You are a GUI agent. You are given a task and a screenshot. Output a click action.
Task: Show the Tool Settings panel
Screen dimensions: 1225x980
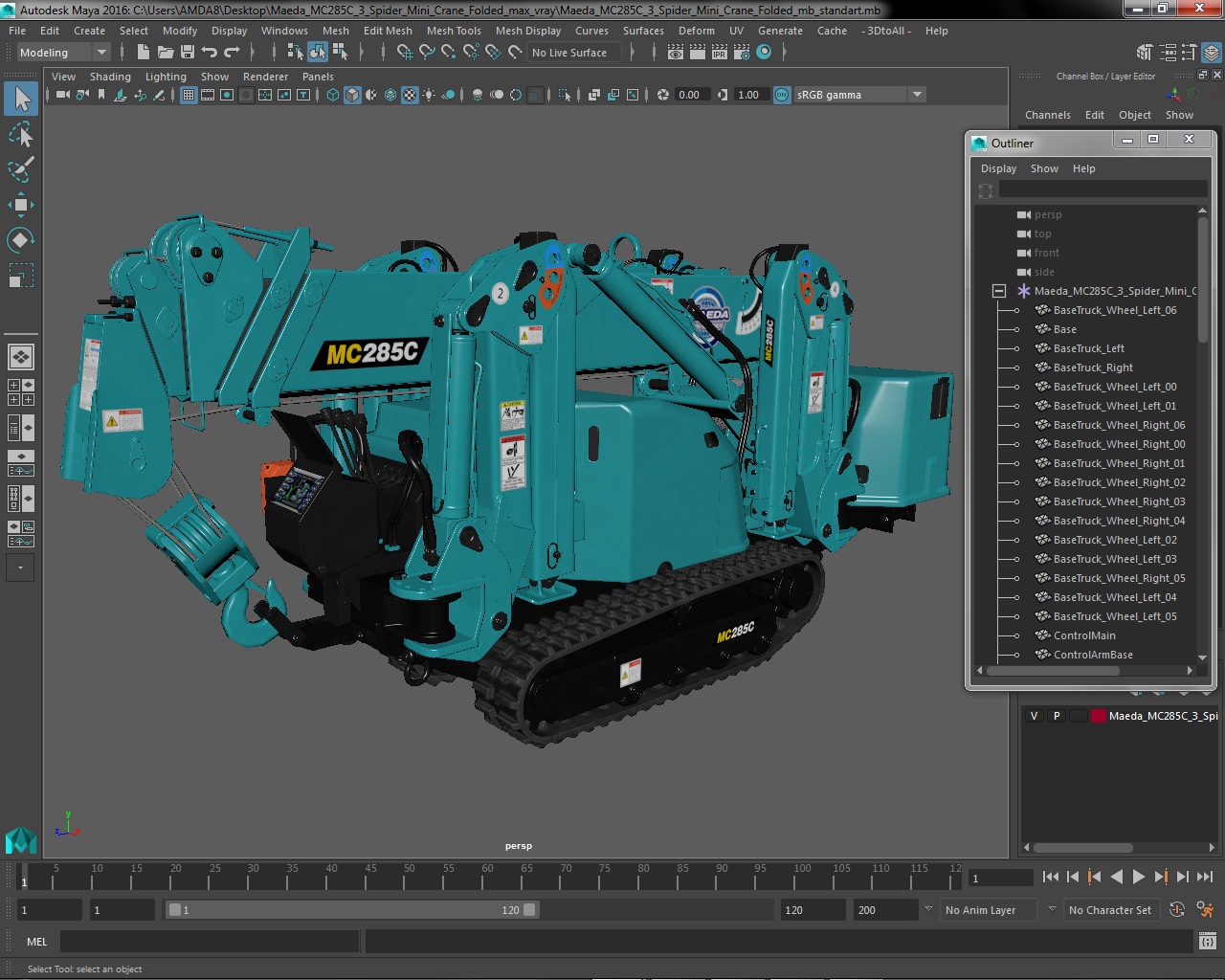tap(1189, 53)
